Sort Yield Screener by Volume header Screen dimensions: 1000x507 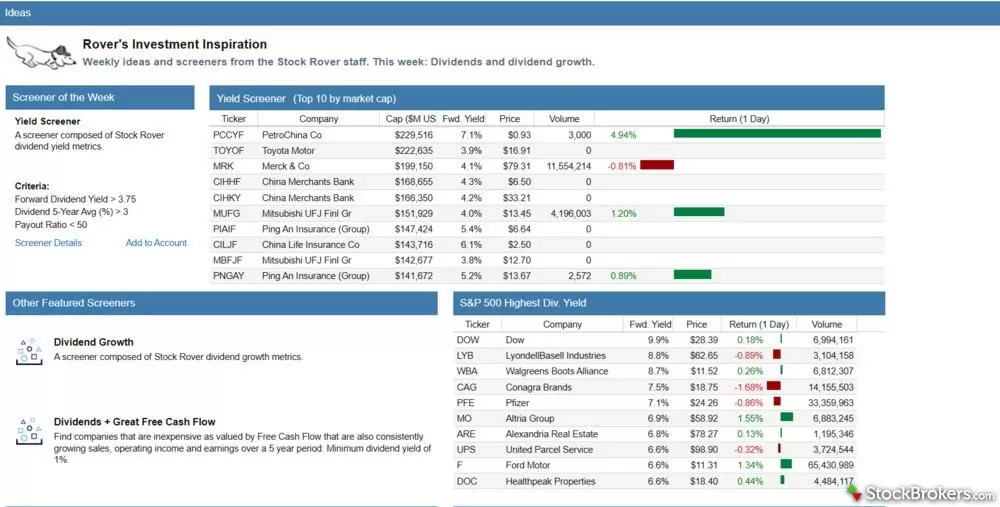pos(564,119)
